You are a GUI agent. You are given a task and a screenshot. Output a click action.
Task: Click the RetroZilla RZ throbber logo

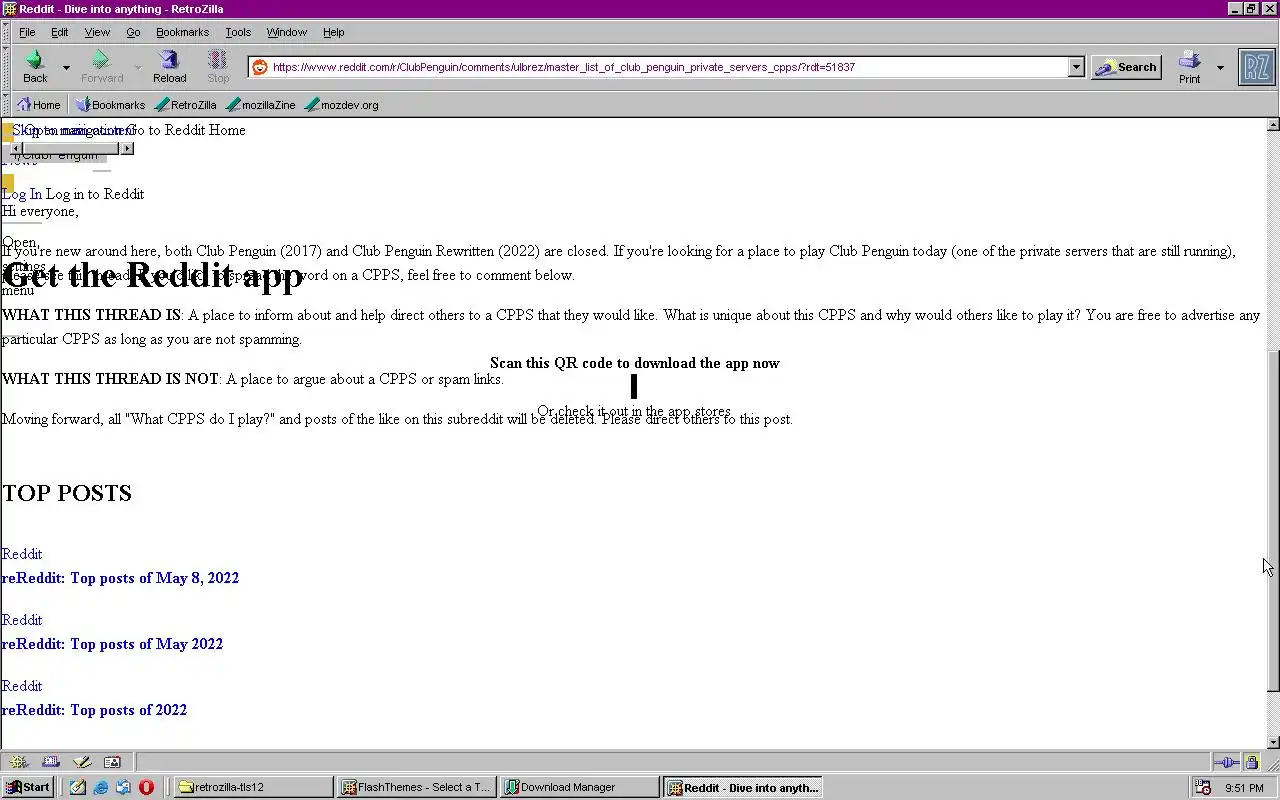(x=1257, y=67)
